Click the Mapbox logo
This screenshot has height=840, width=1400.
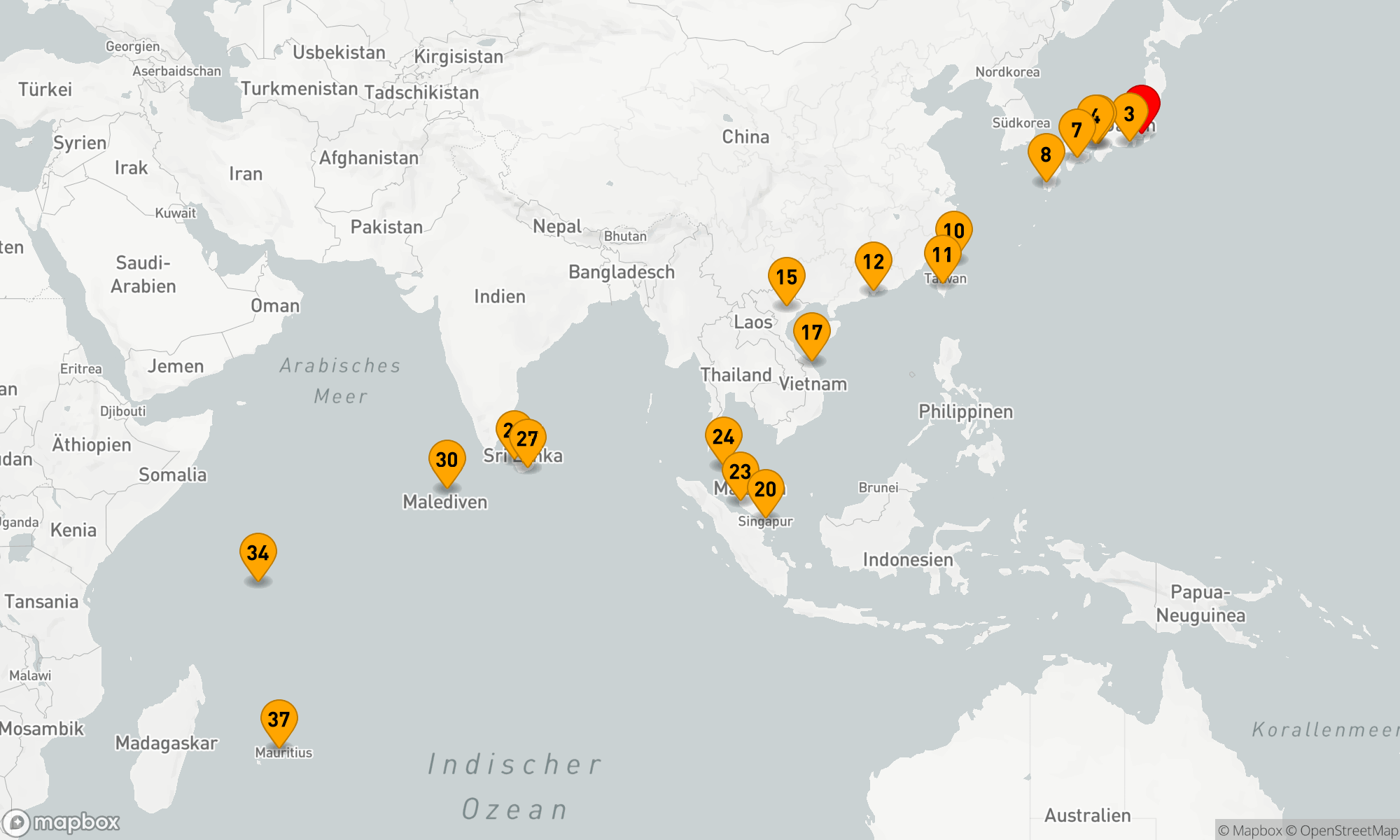click(61, 822)
